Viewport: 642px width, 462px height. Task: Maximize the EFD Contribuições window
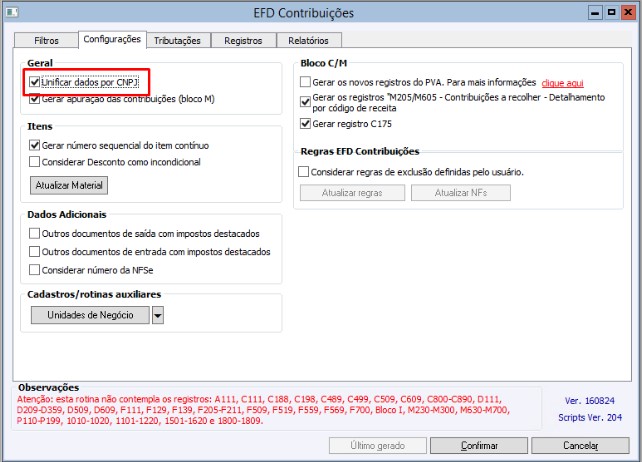click(611, 13)
